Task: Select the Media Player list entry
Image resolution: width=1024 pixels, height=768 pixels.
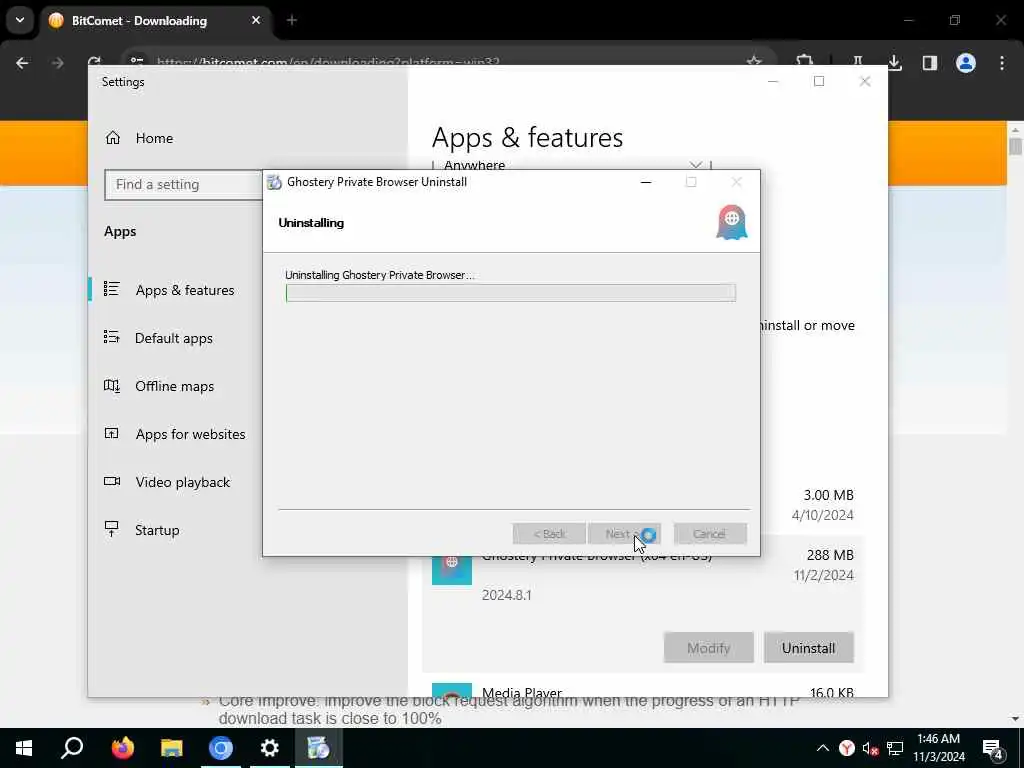Action: [643, 691]
